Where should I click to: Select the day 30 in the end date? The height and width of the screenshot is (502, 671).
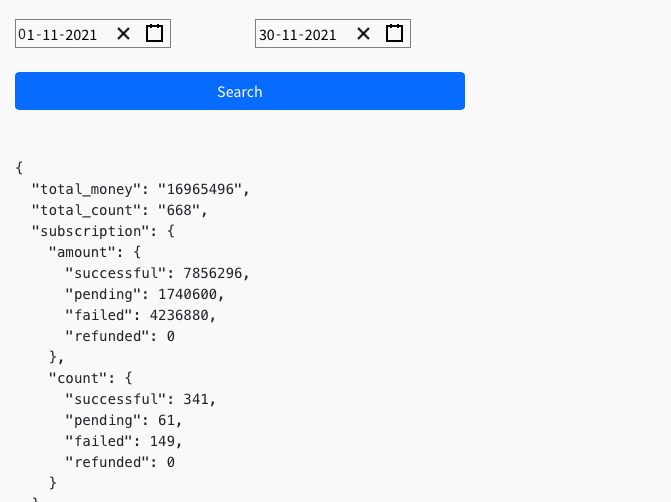click(x=267, y=35)
